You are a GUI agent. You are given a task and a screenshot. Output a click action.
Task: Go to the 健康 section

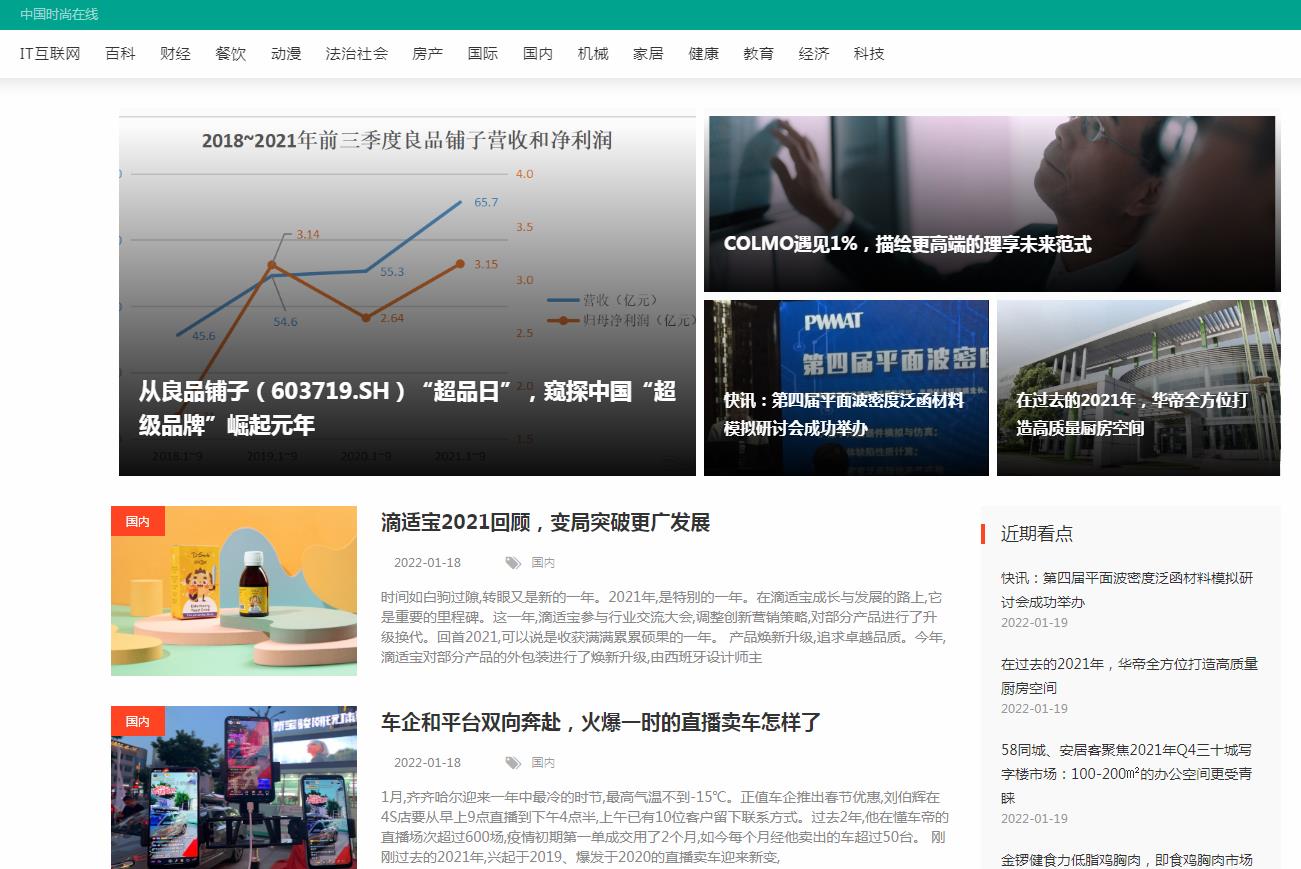tap(703, 54)
